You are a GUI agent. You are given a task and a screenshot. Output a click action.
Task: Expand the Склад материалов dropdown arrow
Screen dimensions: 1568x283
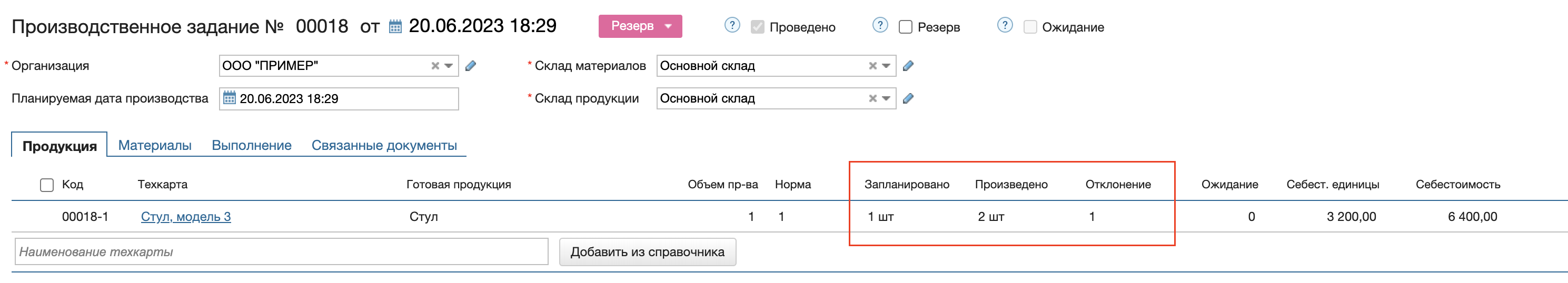tap(887, 66)
